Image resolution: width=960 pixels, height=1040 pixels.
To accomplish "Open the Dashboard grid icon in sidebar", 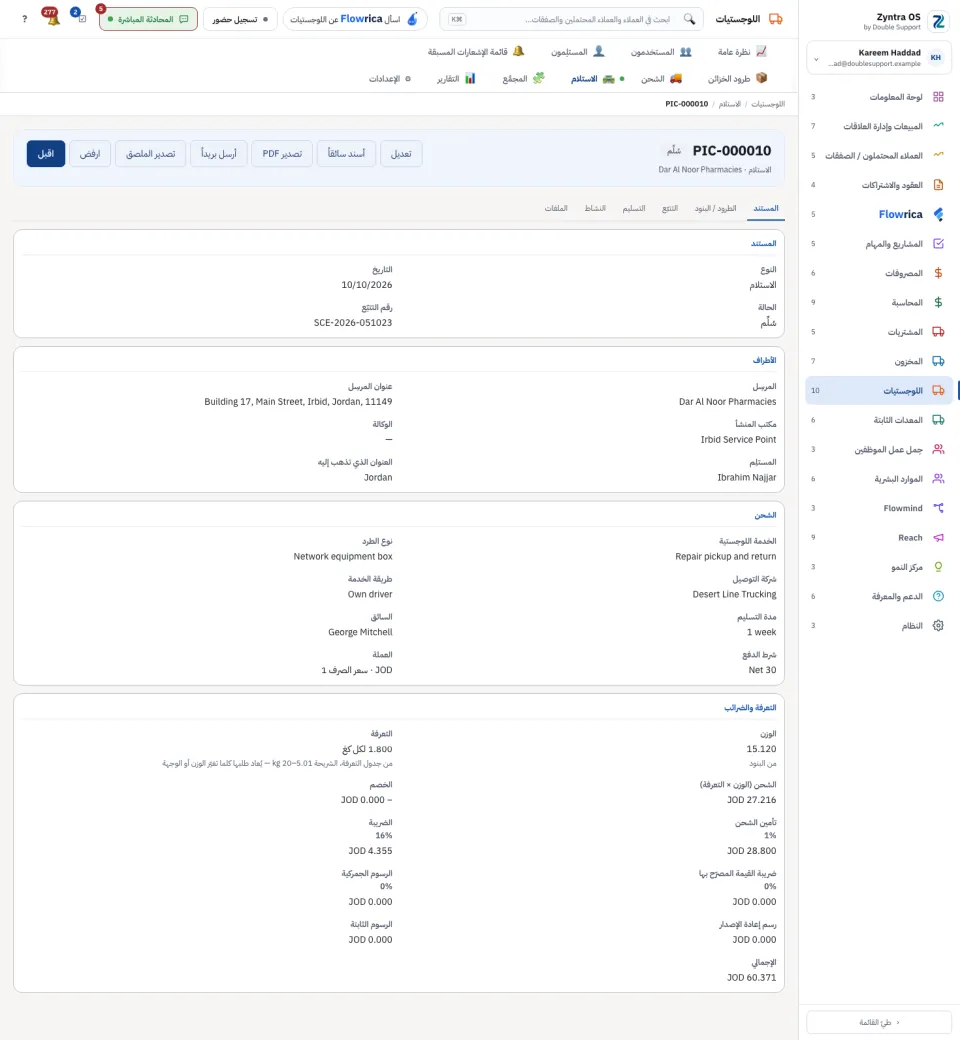I will (x=938, y=97).
